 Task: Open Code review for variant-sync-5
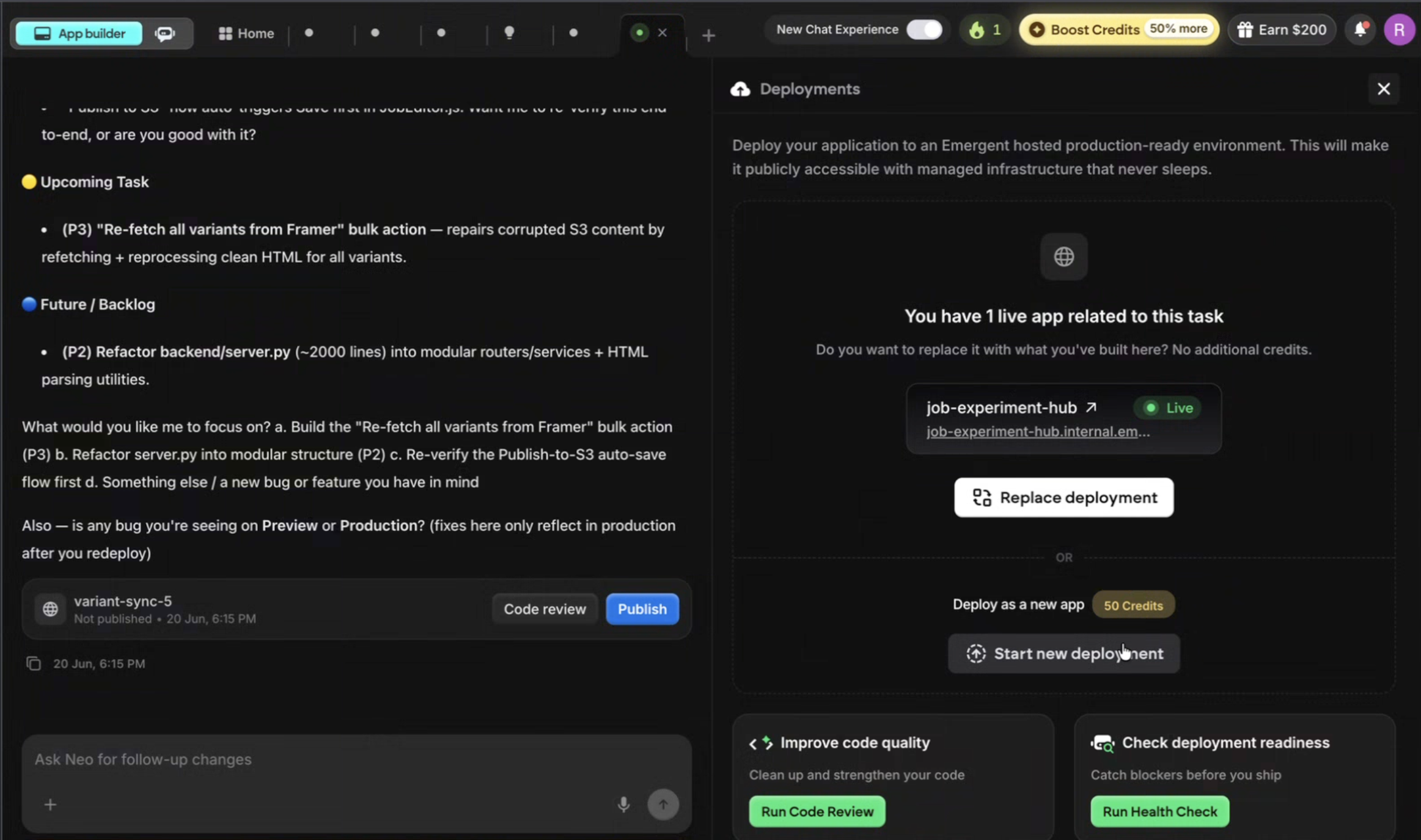[x=545, y=608]
